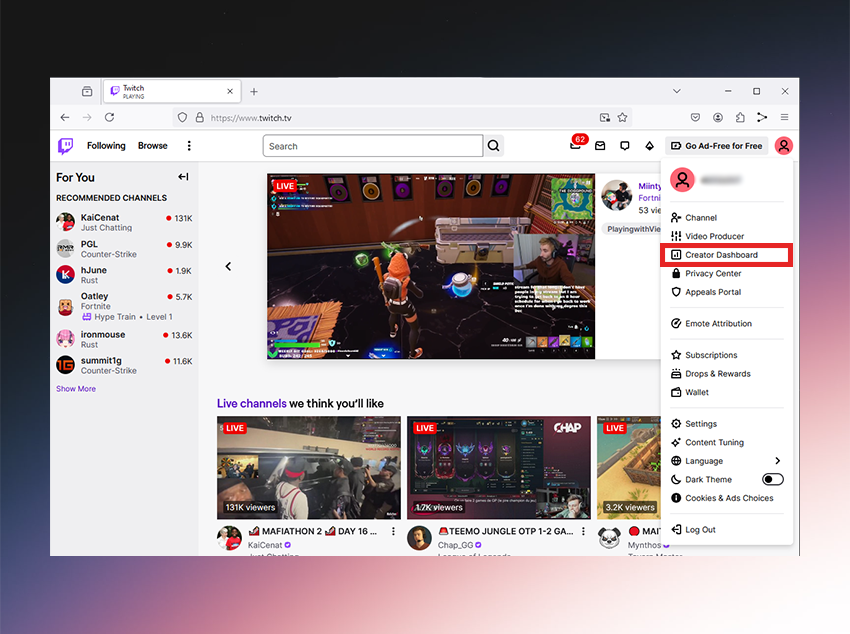
Task: Open ironmouse Rust channel
Action: pos(124,339)
